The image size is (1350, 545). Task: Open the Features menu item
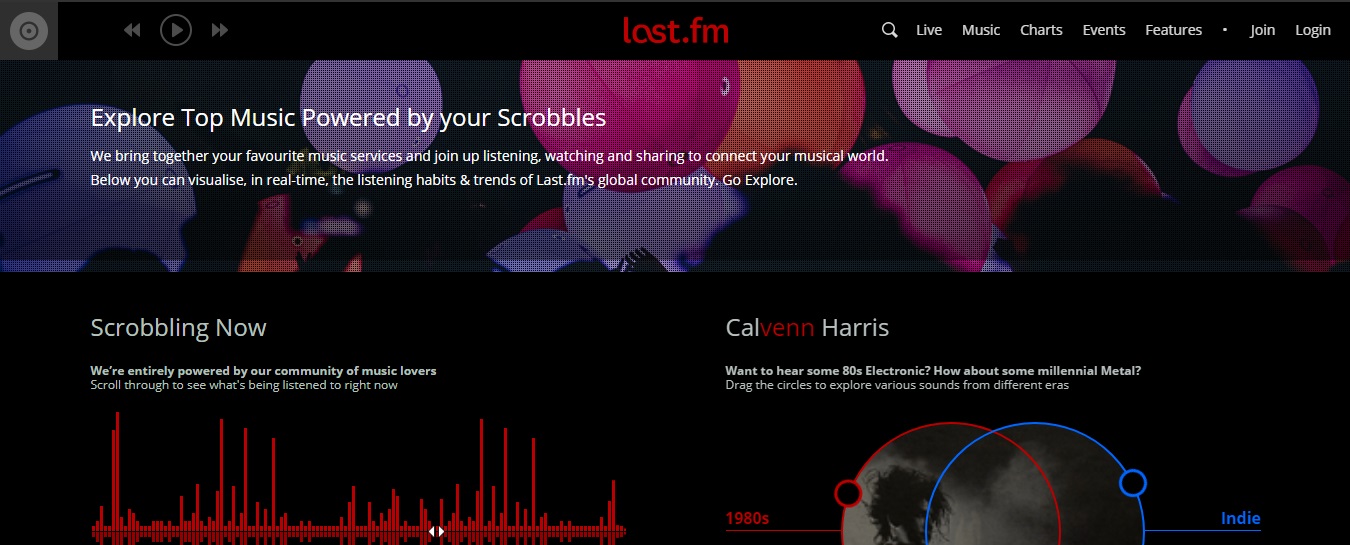1173,30
